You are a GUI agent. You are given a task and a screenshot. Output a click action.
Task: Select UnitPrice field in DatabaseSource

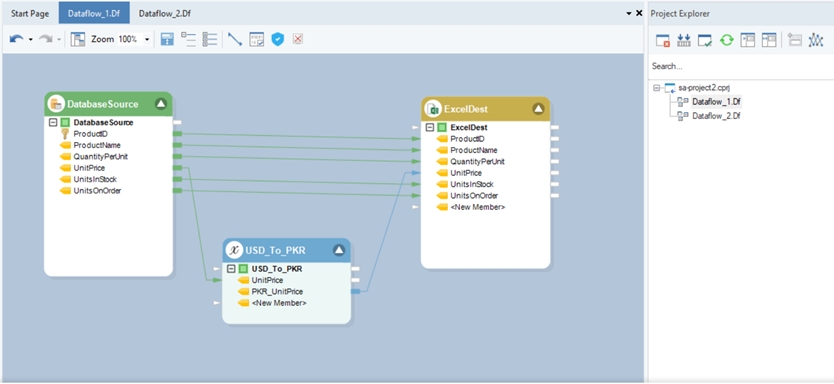89,168
